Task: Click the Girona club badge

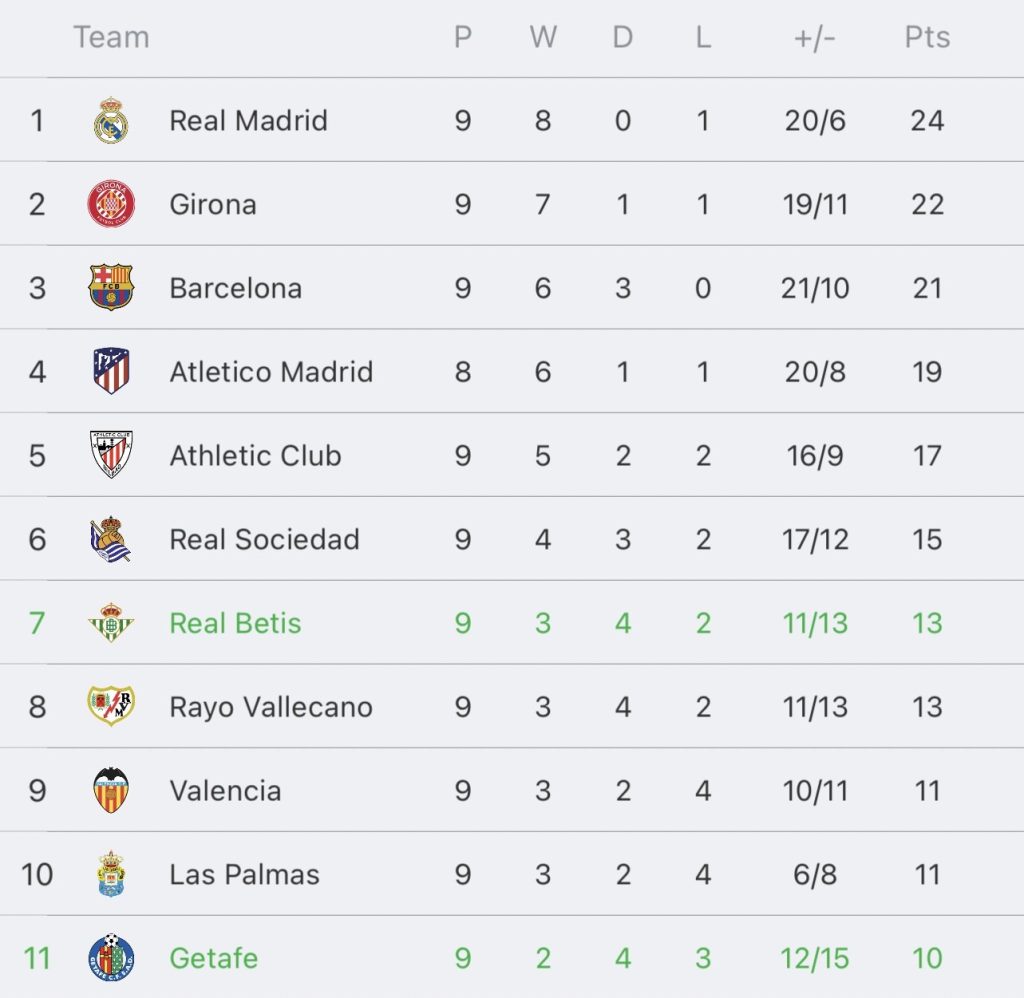Action: pyautogui.click(x=111, y=204)
